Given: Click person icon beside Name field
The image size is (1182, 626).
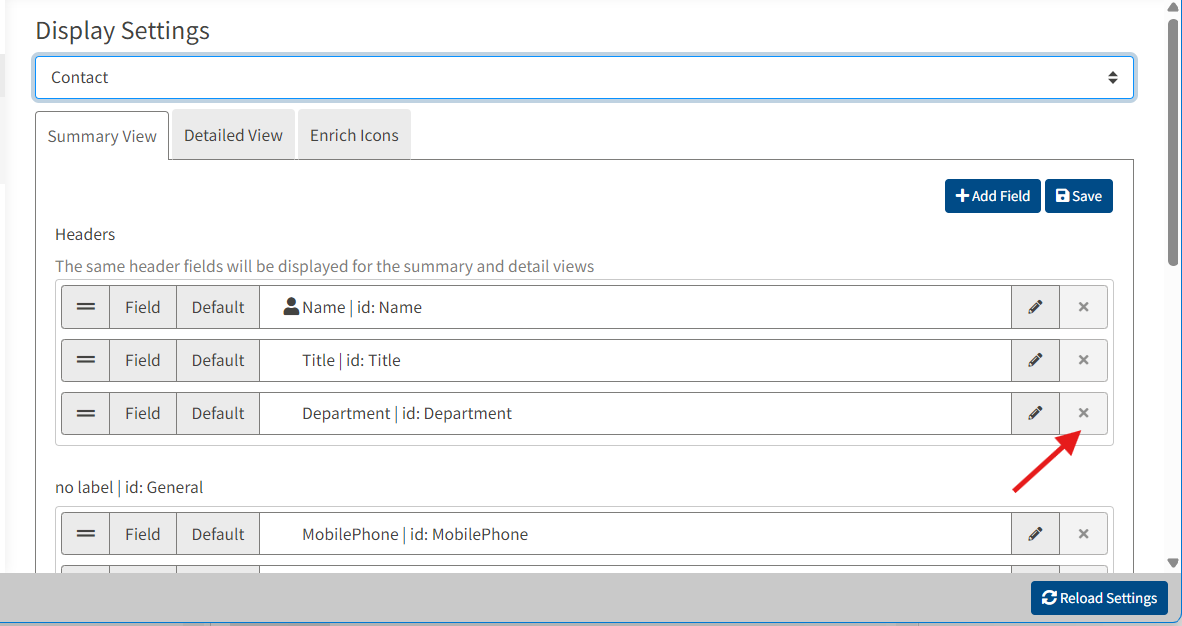Looking at the screenshot, I should pos(291,306).
